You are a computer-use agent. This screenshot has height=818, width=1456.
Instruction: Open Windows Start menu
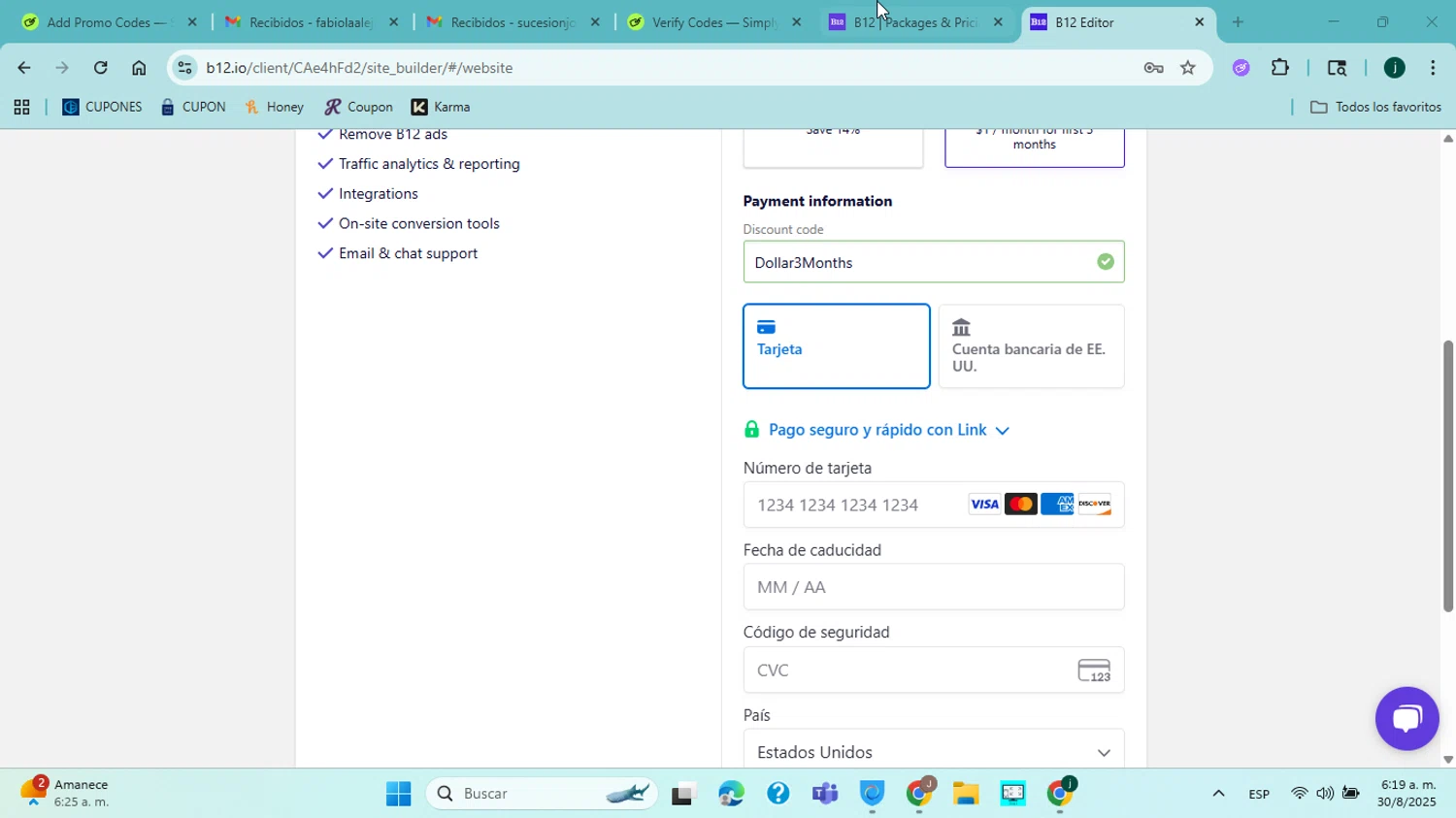pyautogui.click(x=398, y=794)
